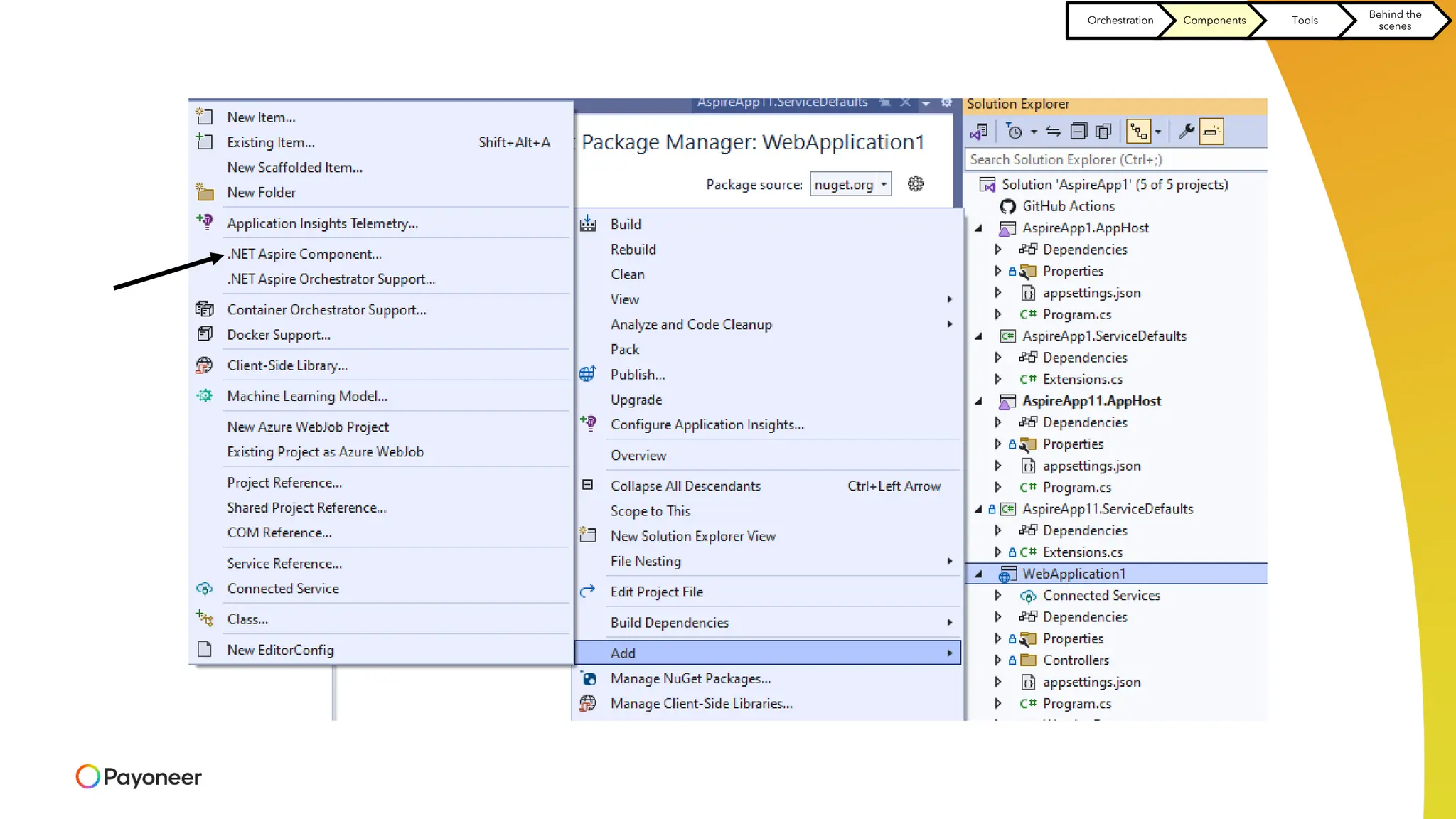This screenshot has height=819, width=1456.
Task: Expand the Controllers folder arrow
Action: (998, 660)
